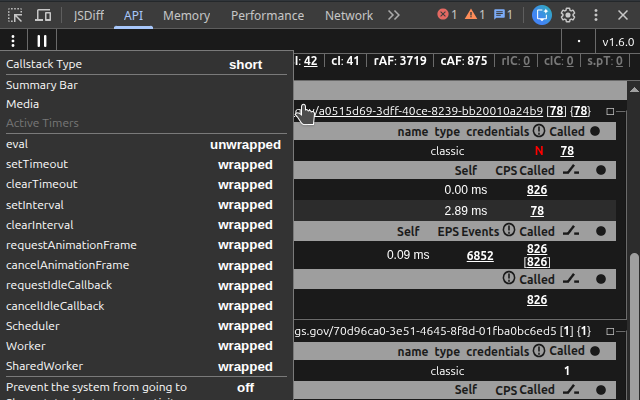Toggle requestIdleCallback wrapped setting
This screenshot has width=640, height=400.
(x=245, y=285)
